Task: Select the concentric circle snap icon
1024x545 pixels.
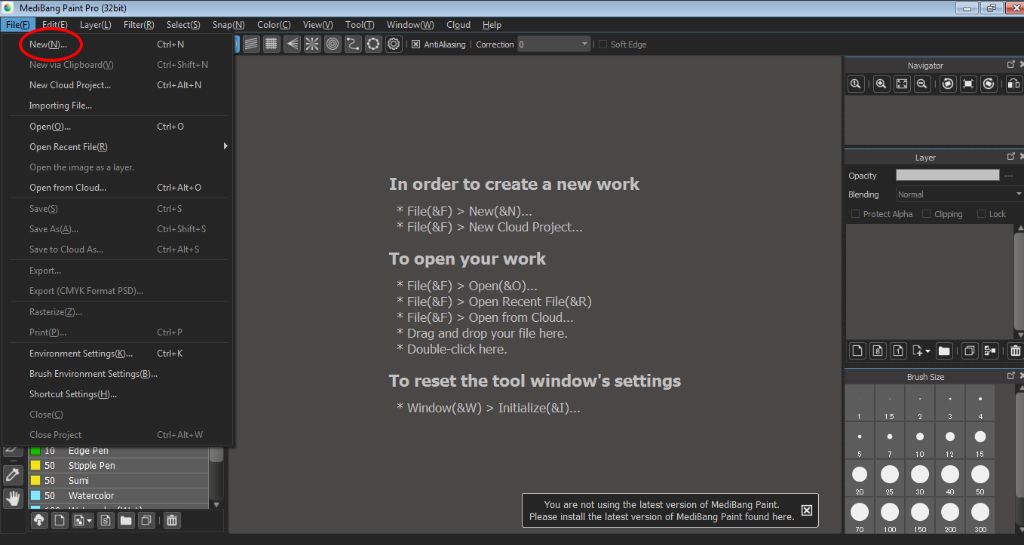Action: coord(332,44)
